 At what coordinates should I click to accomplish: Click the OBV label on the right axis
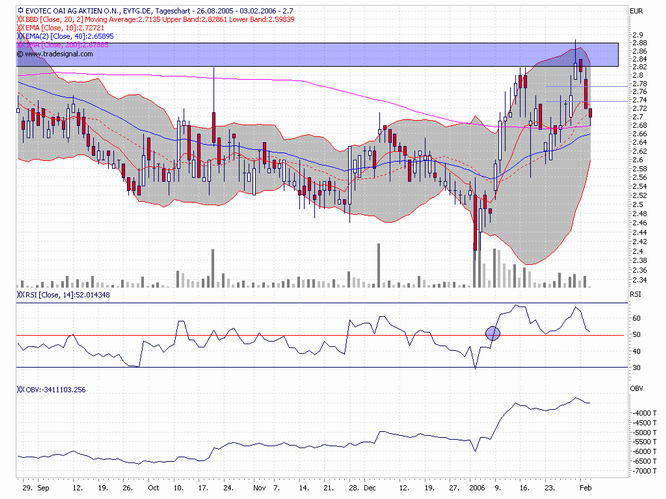pos(636,388)
